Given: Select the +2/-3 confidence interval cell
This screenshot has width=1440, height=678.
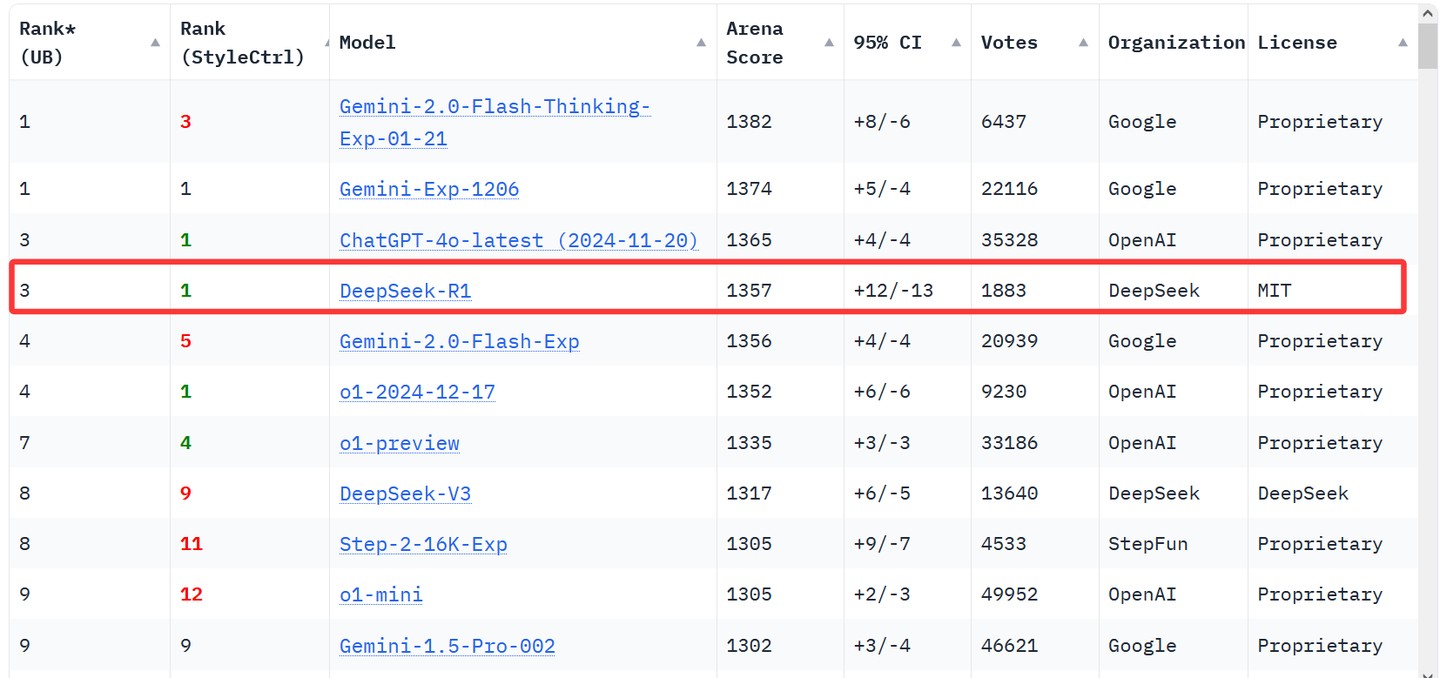Looking at the screenshot, I should [x=881, y=595].
